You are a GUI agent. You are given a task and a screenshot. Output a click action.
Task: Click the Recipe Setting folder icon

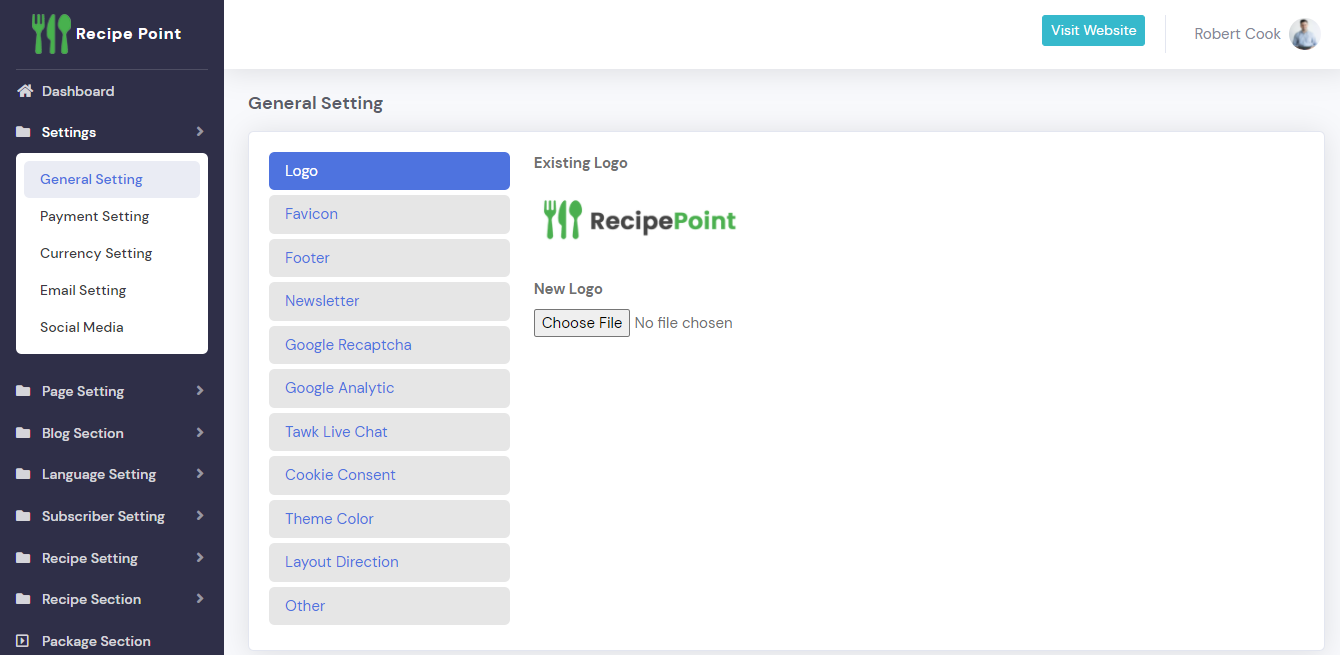24,558
